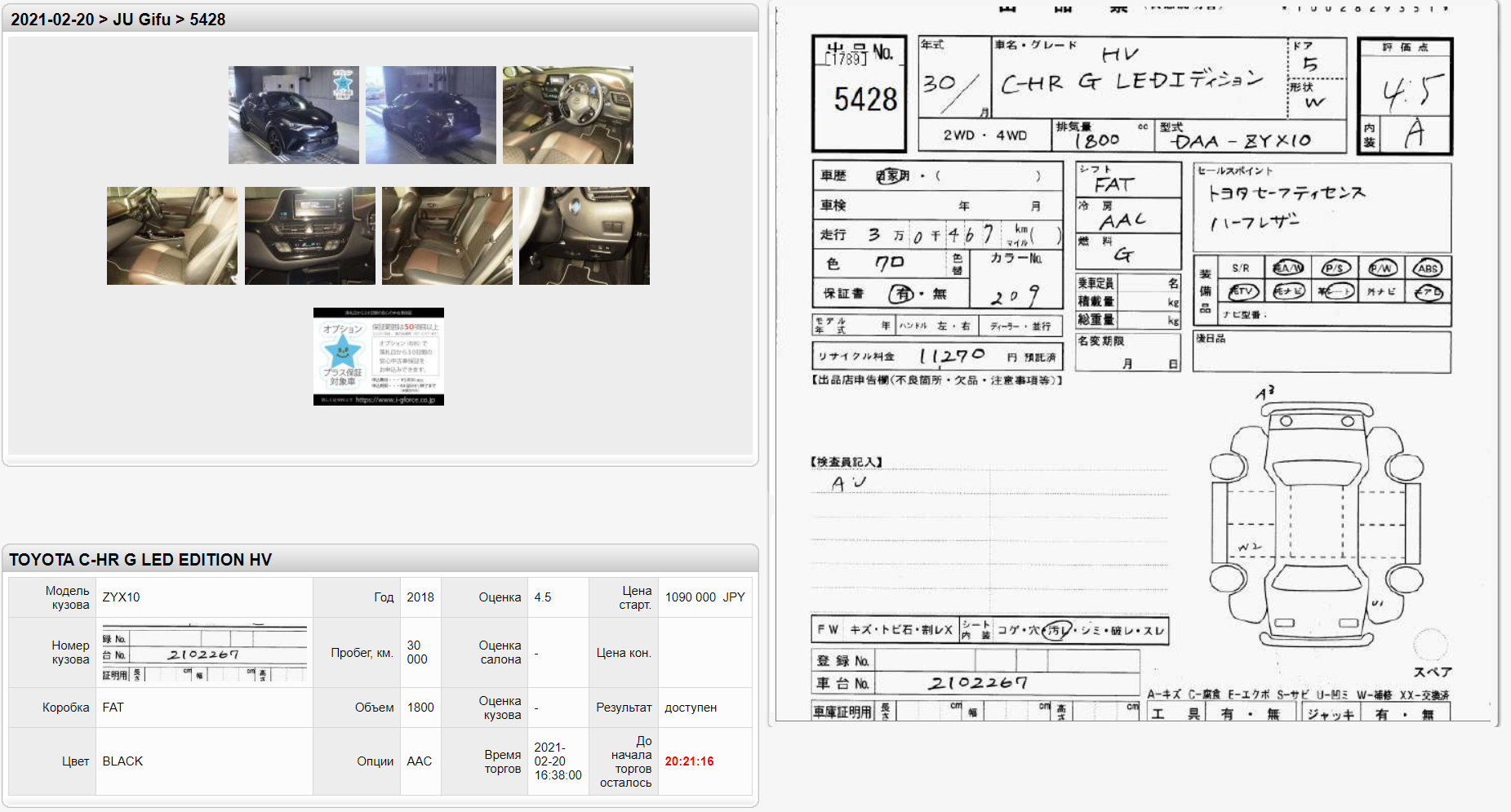Click the Цена старт. label

pos(636,597)
